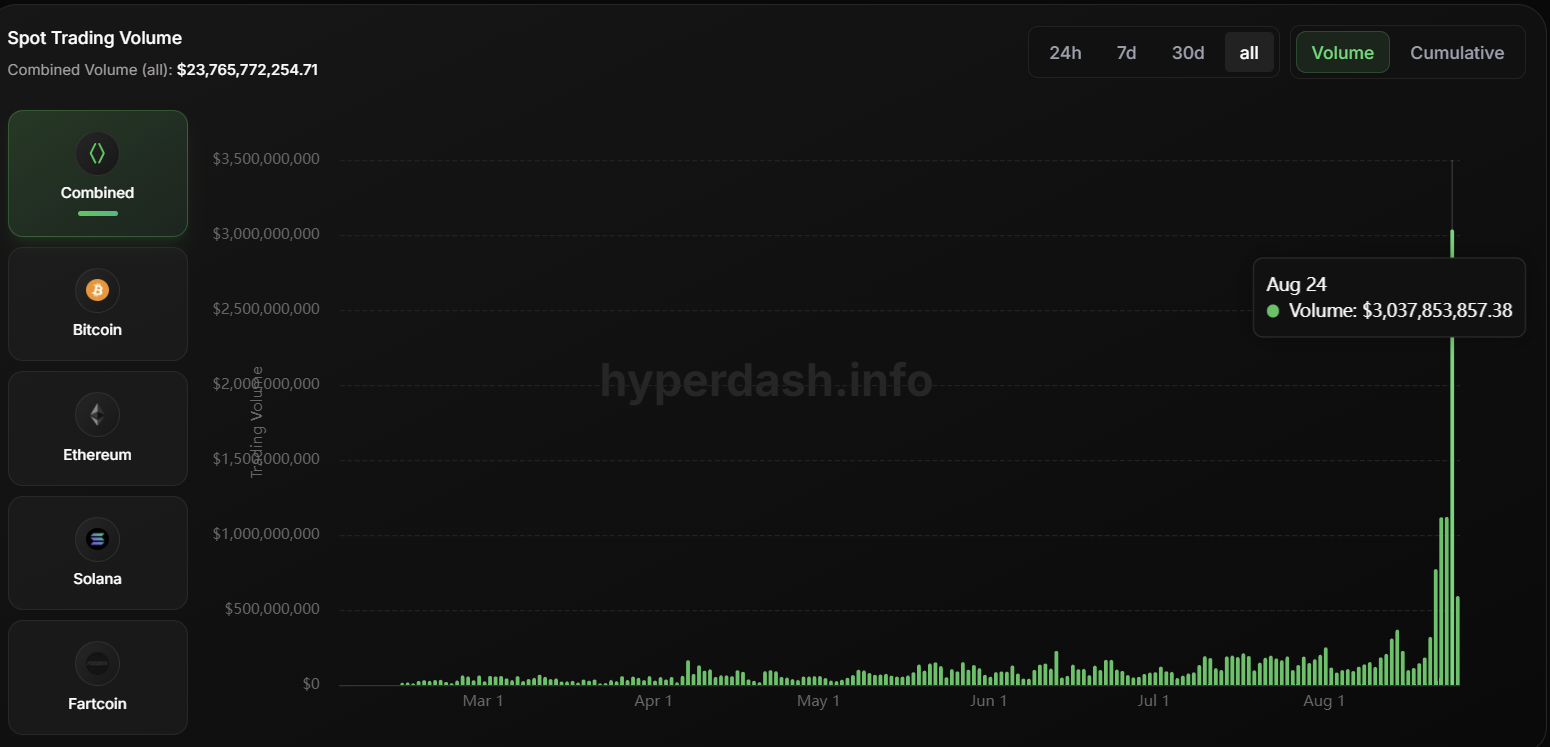The width and height of the screenshot is (1550, 747).
Task: Select the Solana asset panel
Action: 97,553
